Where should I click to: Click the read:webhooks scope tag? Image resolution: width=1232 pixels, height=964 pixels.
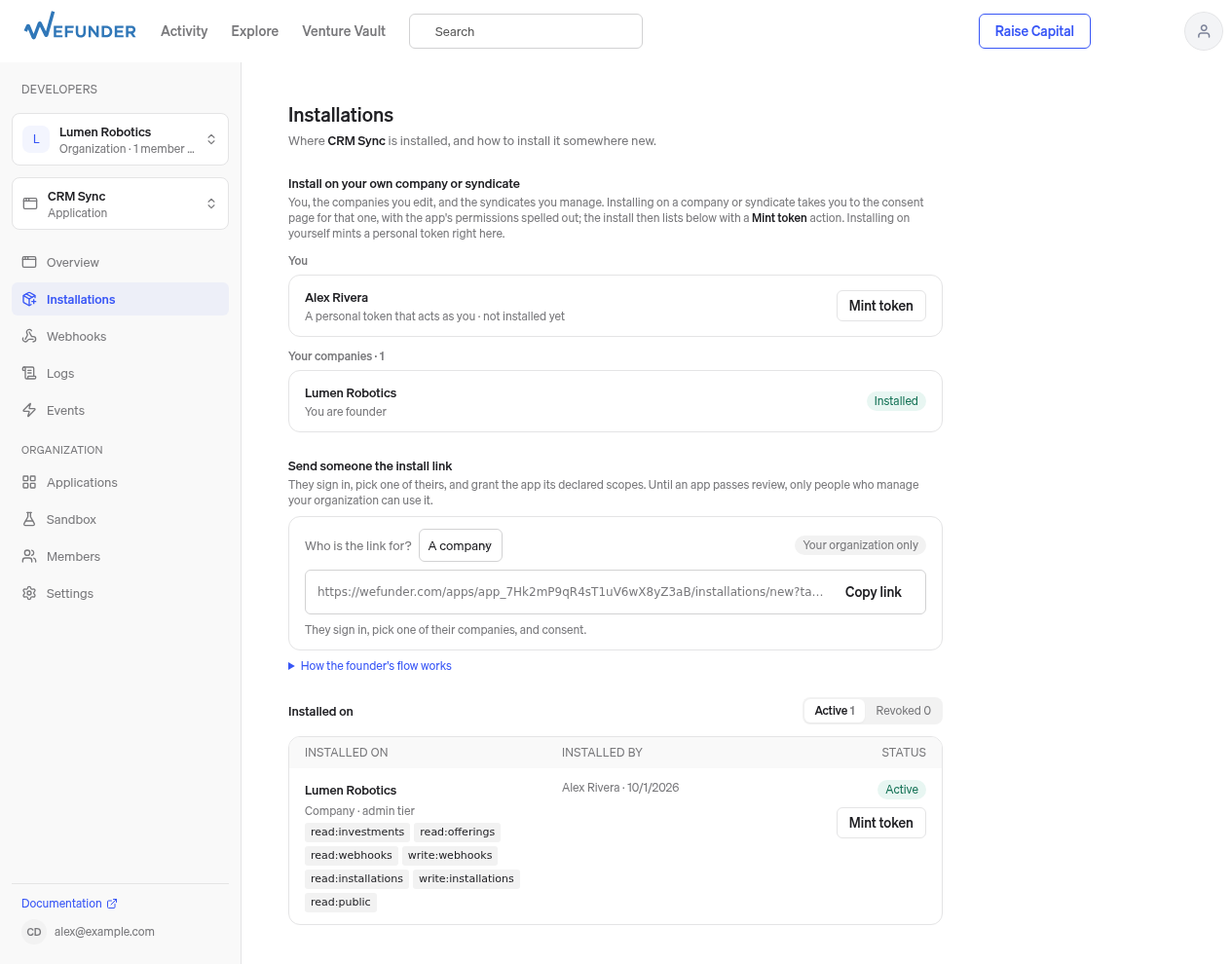click(x=352, y=856)
